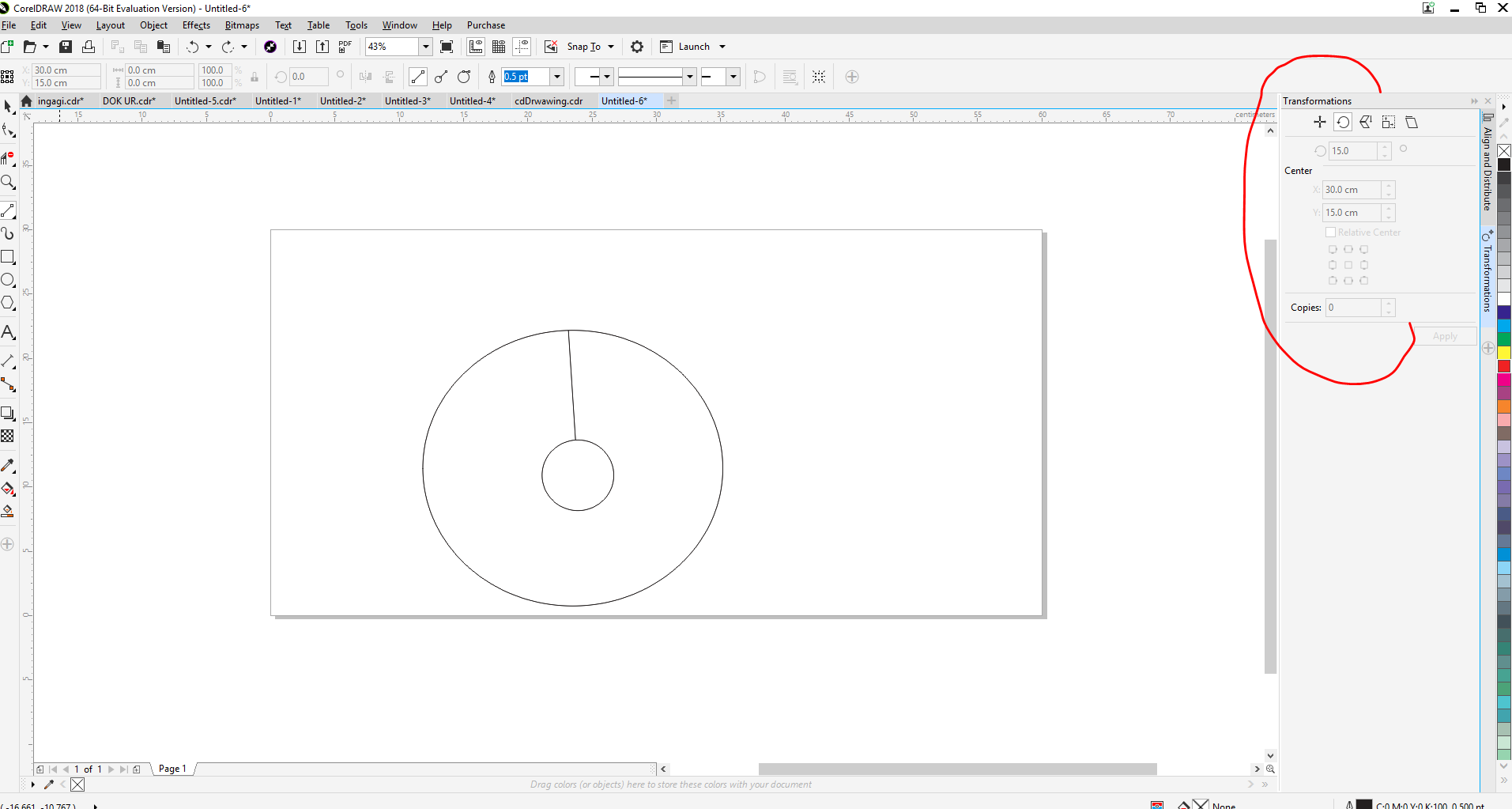Screen dimensions: 1512x809
Task: Enable the Relative Center checkbox
Action: [x=1330, y=232]
